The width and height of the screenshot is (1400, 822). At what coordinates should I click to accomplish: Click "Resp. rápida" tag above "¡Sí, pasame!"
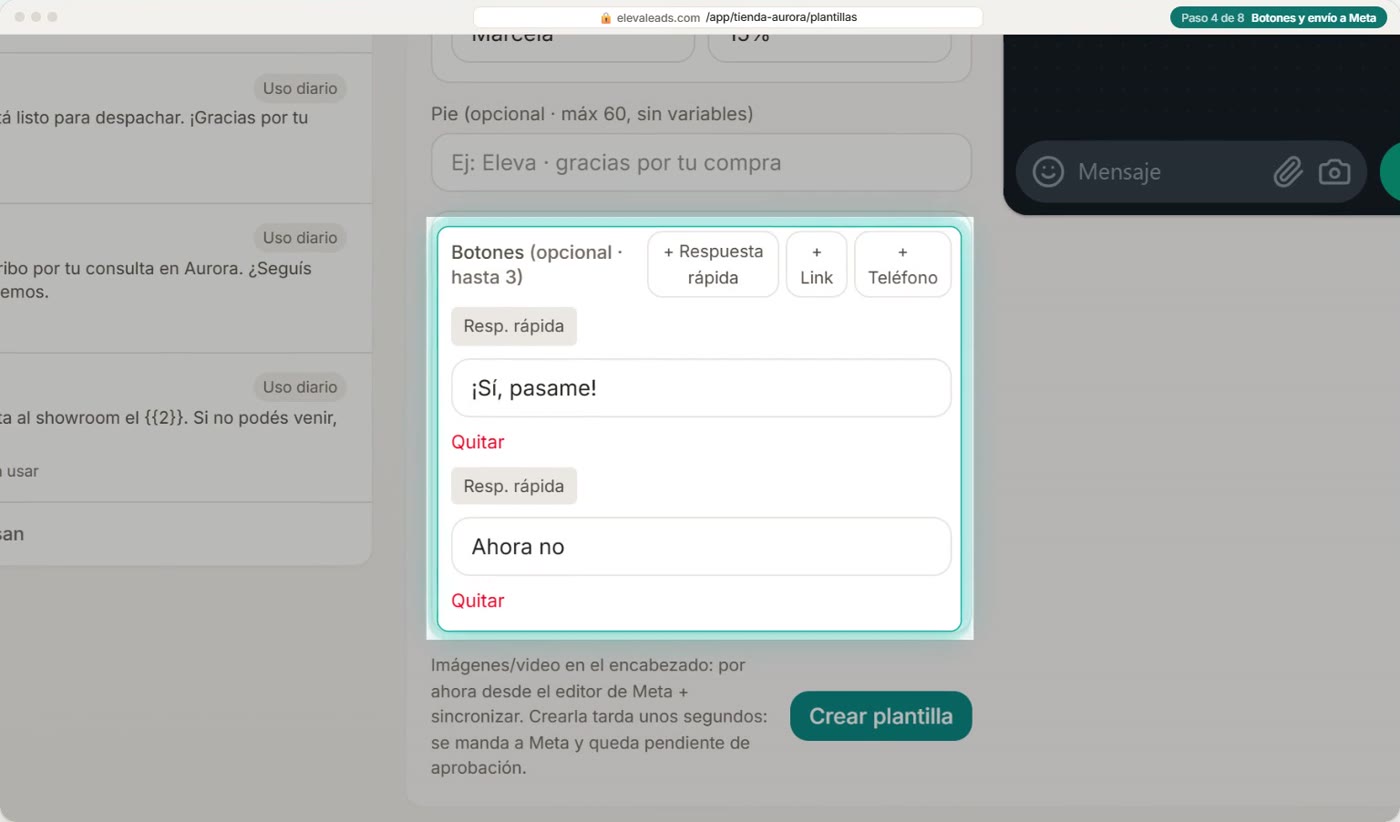(x=514, y=326)
